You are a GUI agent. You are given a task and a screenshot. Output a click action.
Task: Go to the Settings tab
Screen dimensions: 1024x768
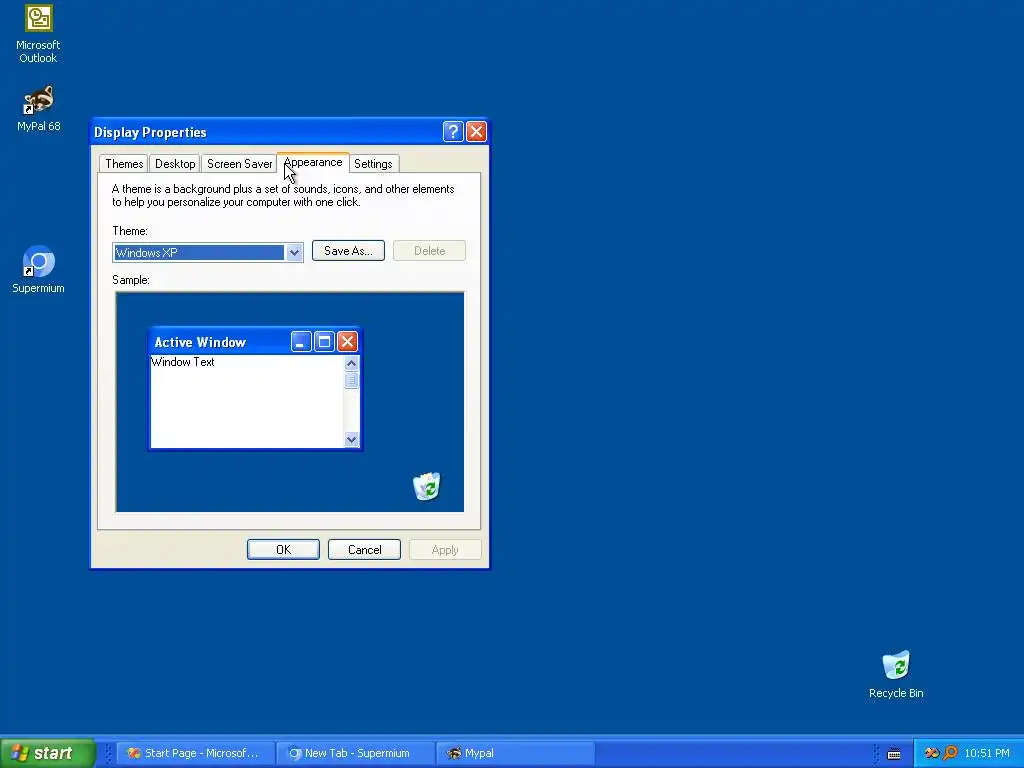pos(373,164)
